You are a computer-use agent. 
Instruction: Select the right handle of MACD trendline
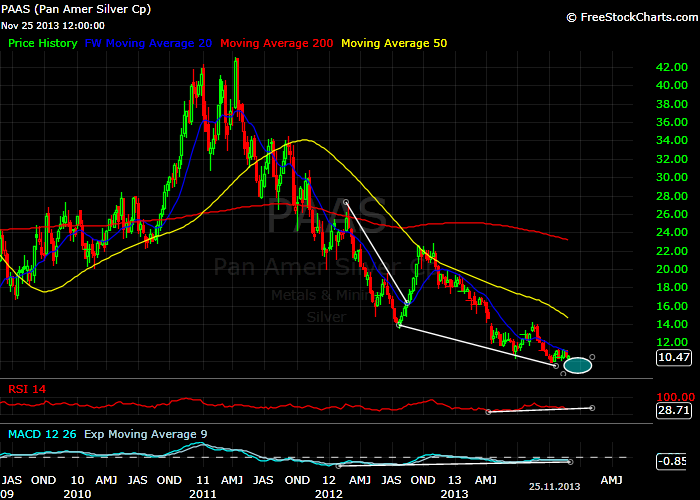(x=571, y=462)
